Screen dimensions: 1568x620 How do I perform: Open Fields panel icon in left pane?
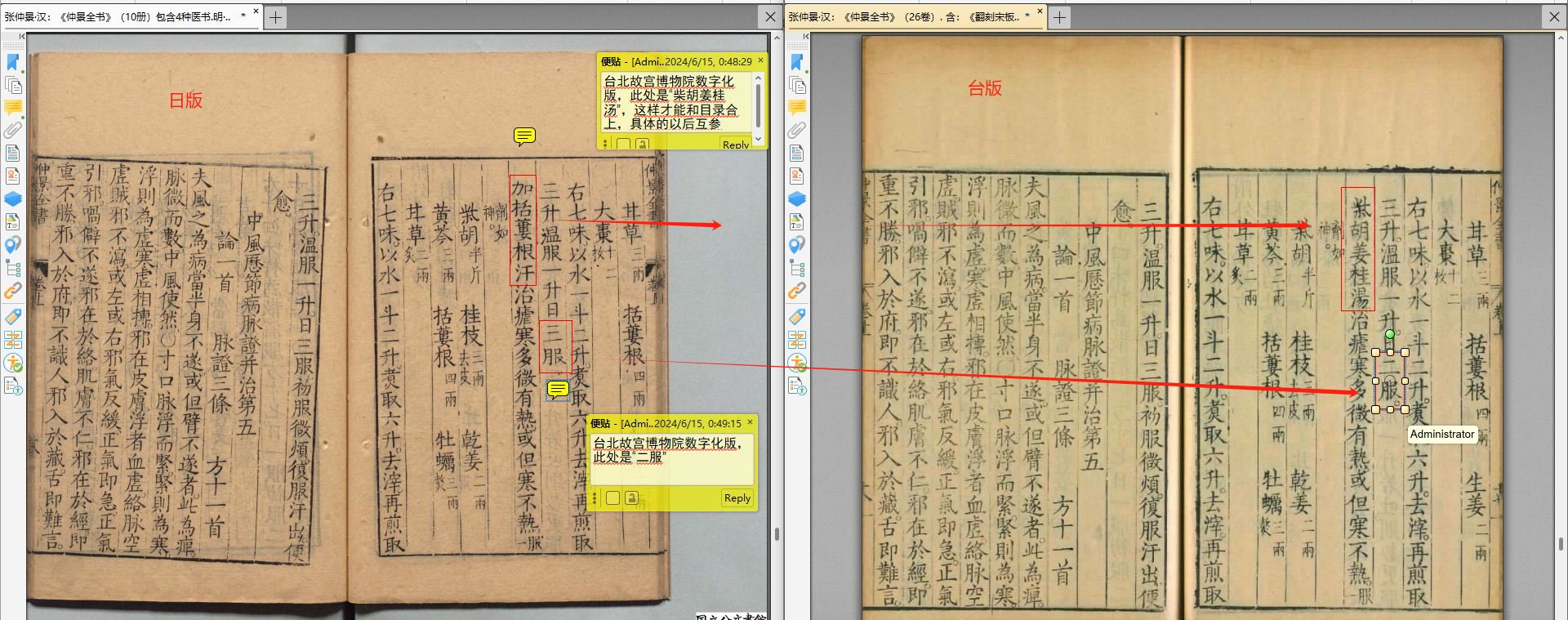pyautogui.click(x=12, y=153)
